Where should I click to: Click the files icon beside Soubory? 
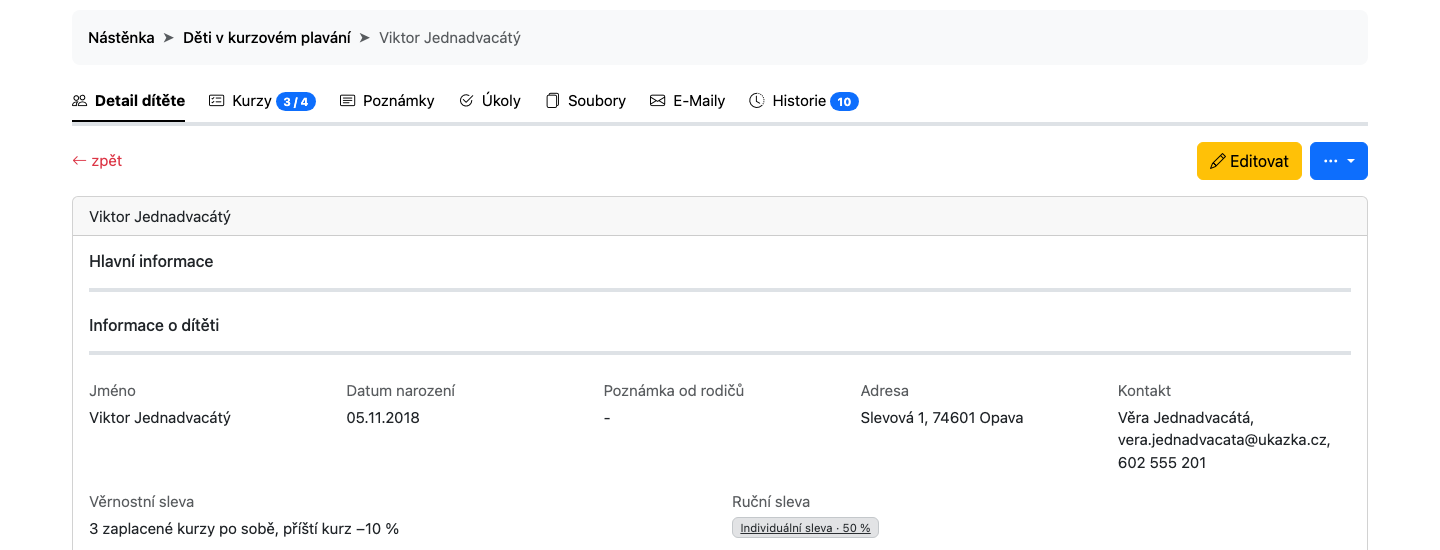coord(552,101)
